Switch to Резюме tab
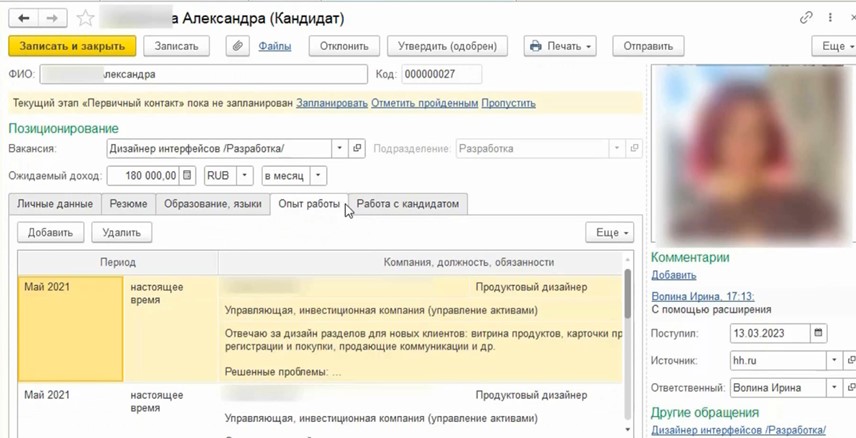856x438 pixels. pyautogui.click(x=128, y=204)
